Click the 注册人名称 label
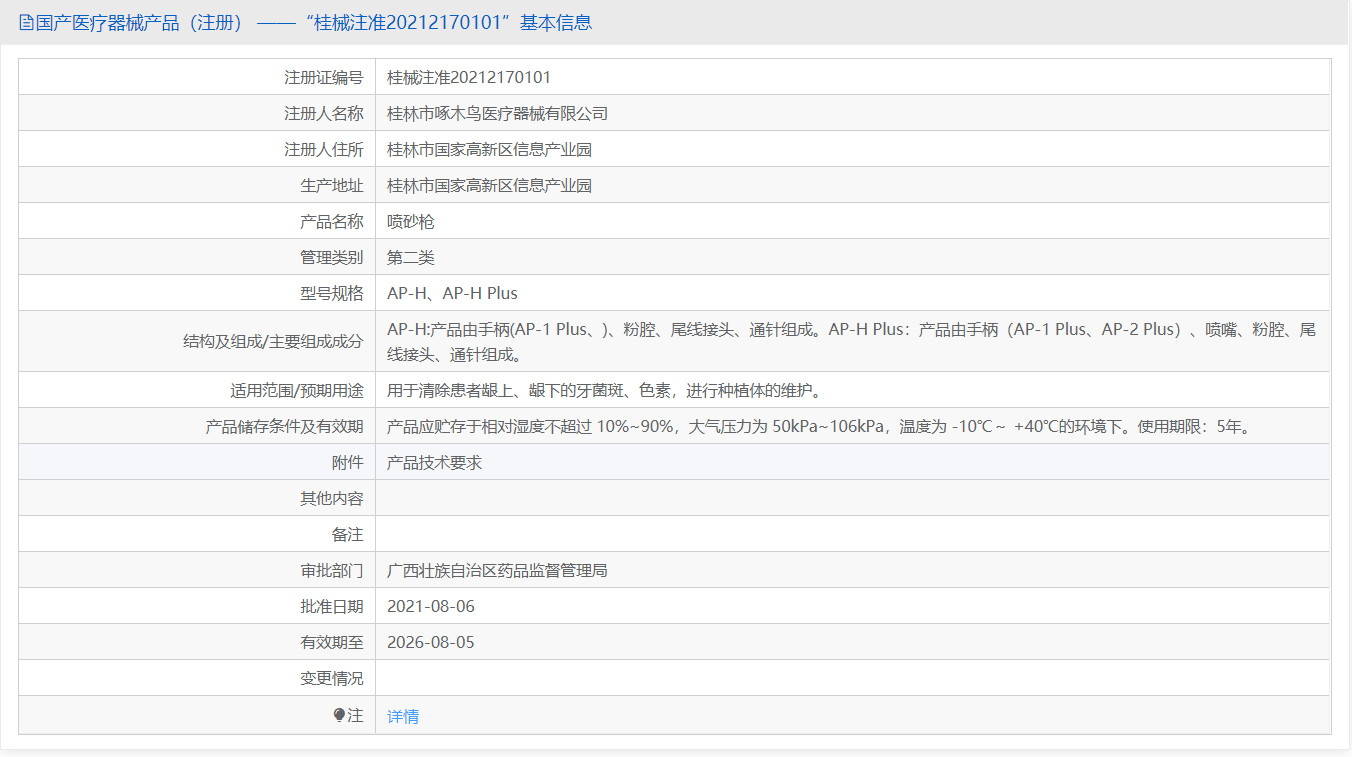1352x757 pixels. point(323,113)
